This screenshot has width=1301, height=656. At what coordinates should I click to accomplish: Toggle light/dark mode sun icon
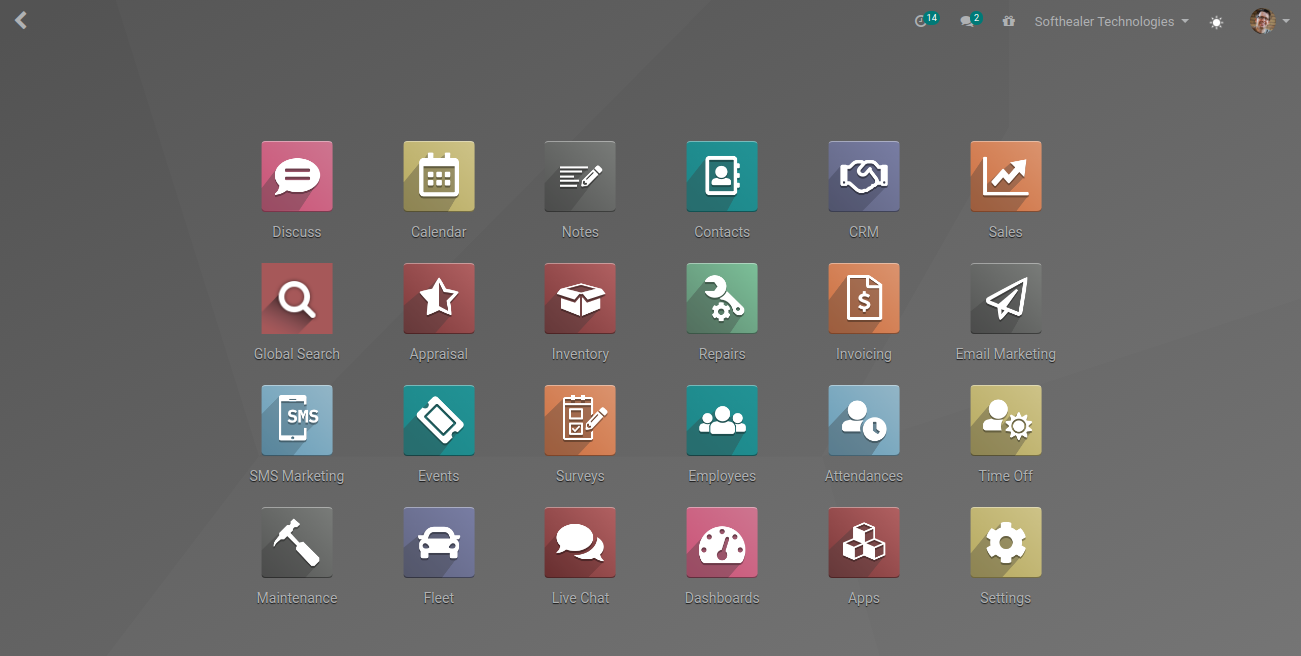pyautogui.click(x=1216, y=22)
